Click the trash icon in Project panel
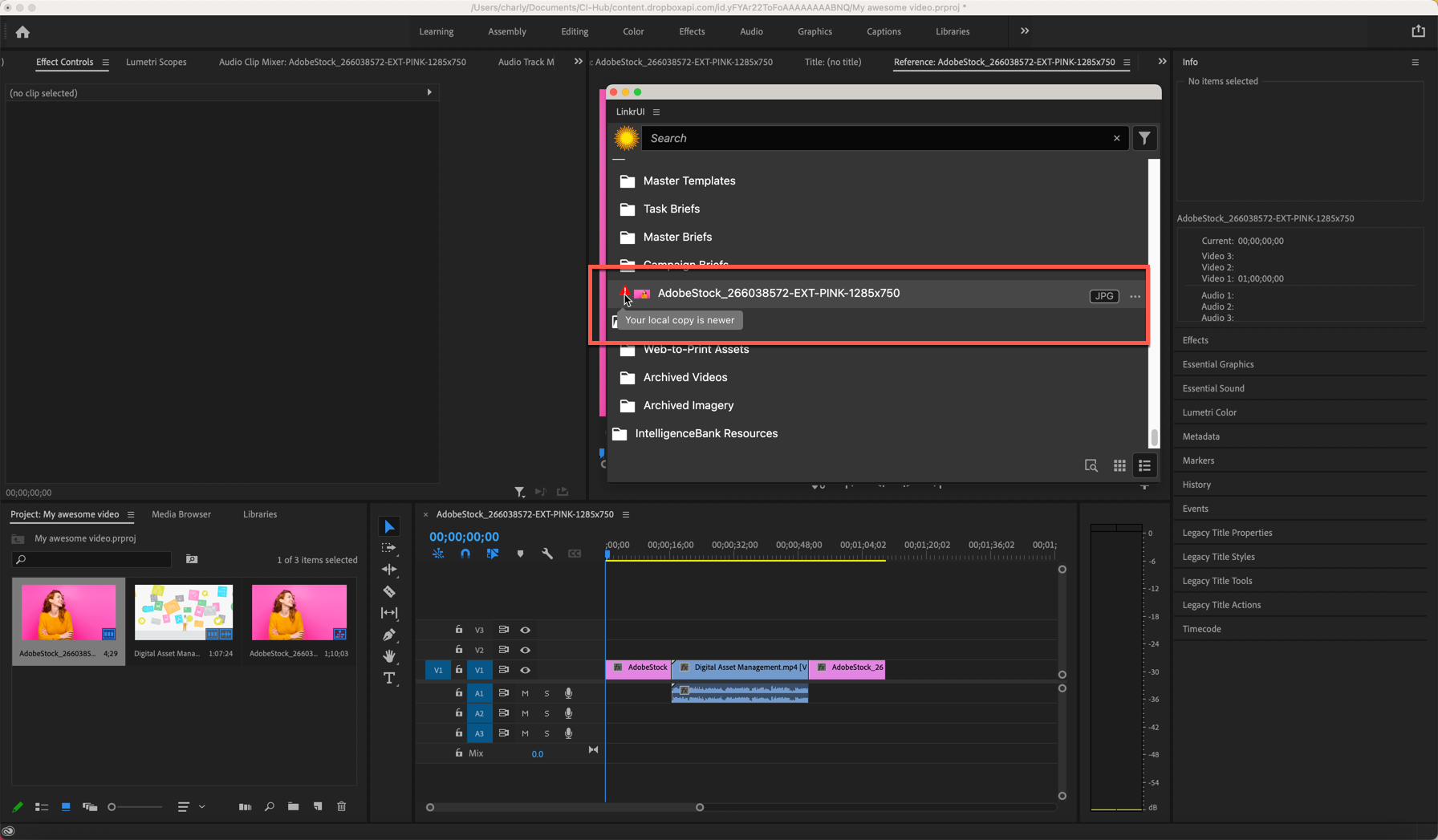Image resolution: width=1438 pixels, height=840 pixels. pyautogui.click(x=342, y=806)
